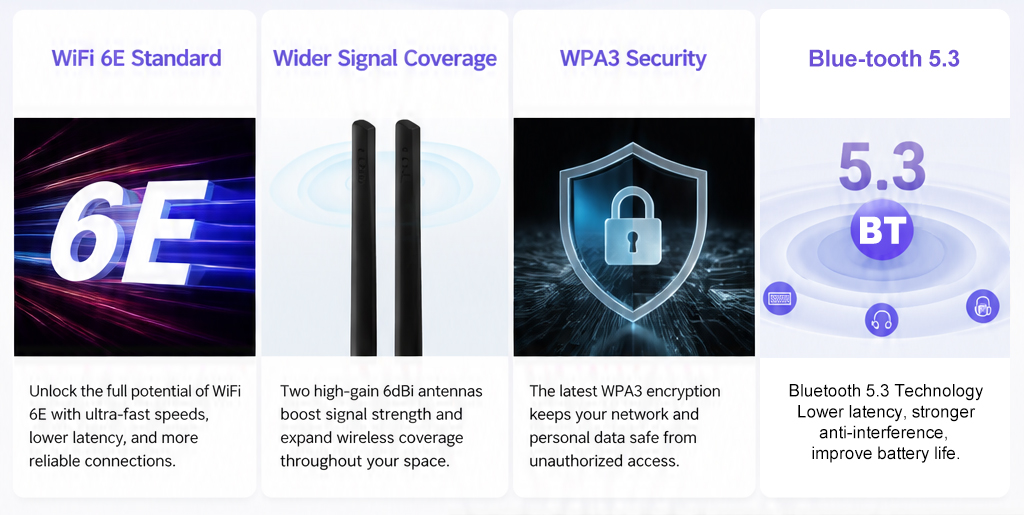1024x515 pixels.
Task: Click the earbuds case icon at right
Action: (983, 306)
